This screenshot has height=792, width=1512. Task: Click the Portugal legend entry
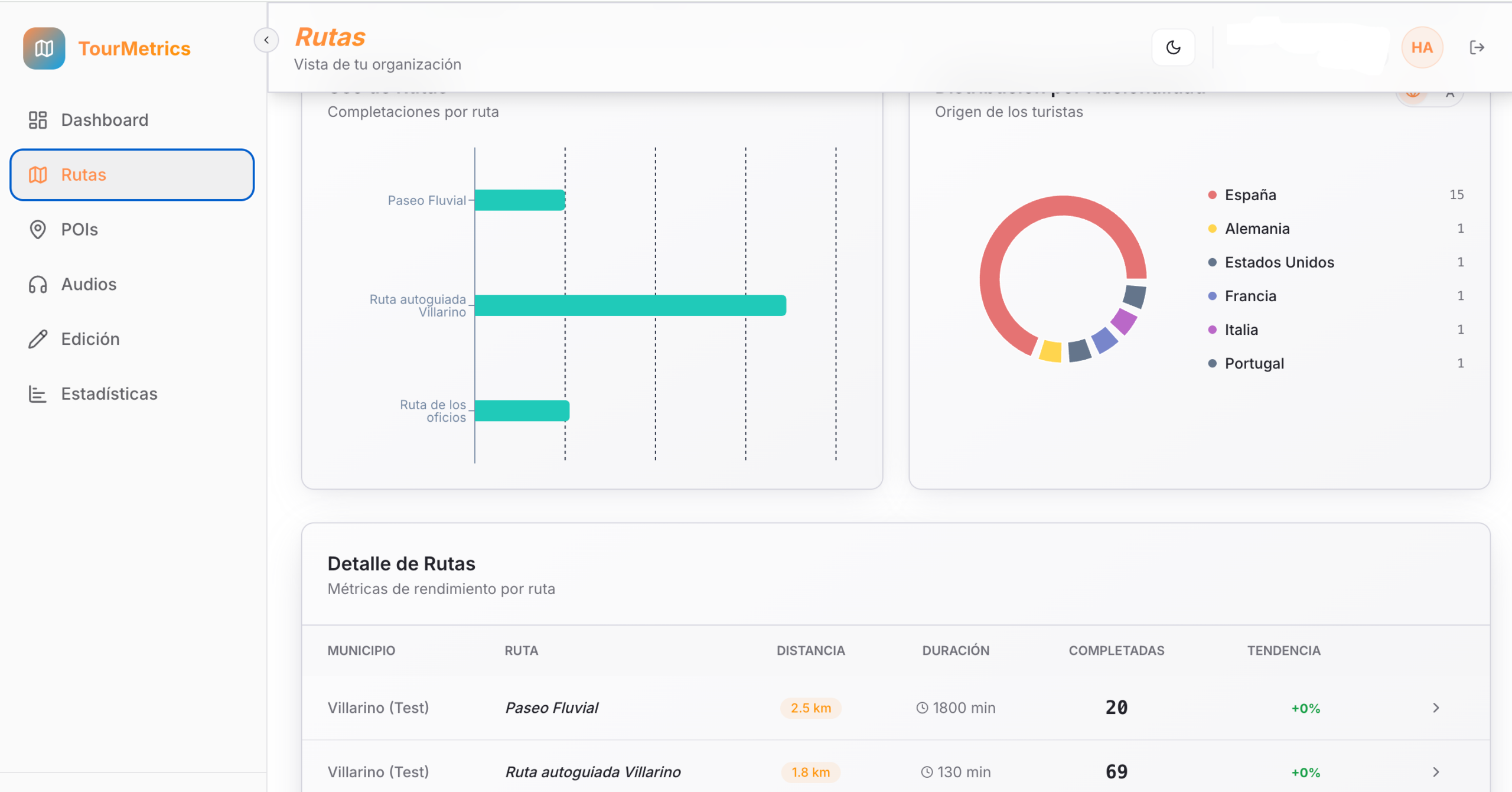coord(1336,363)
